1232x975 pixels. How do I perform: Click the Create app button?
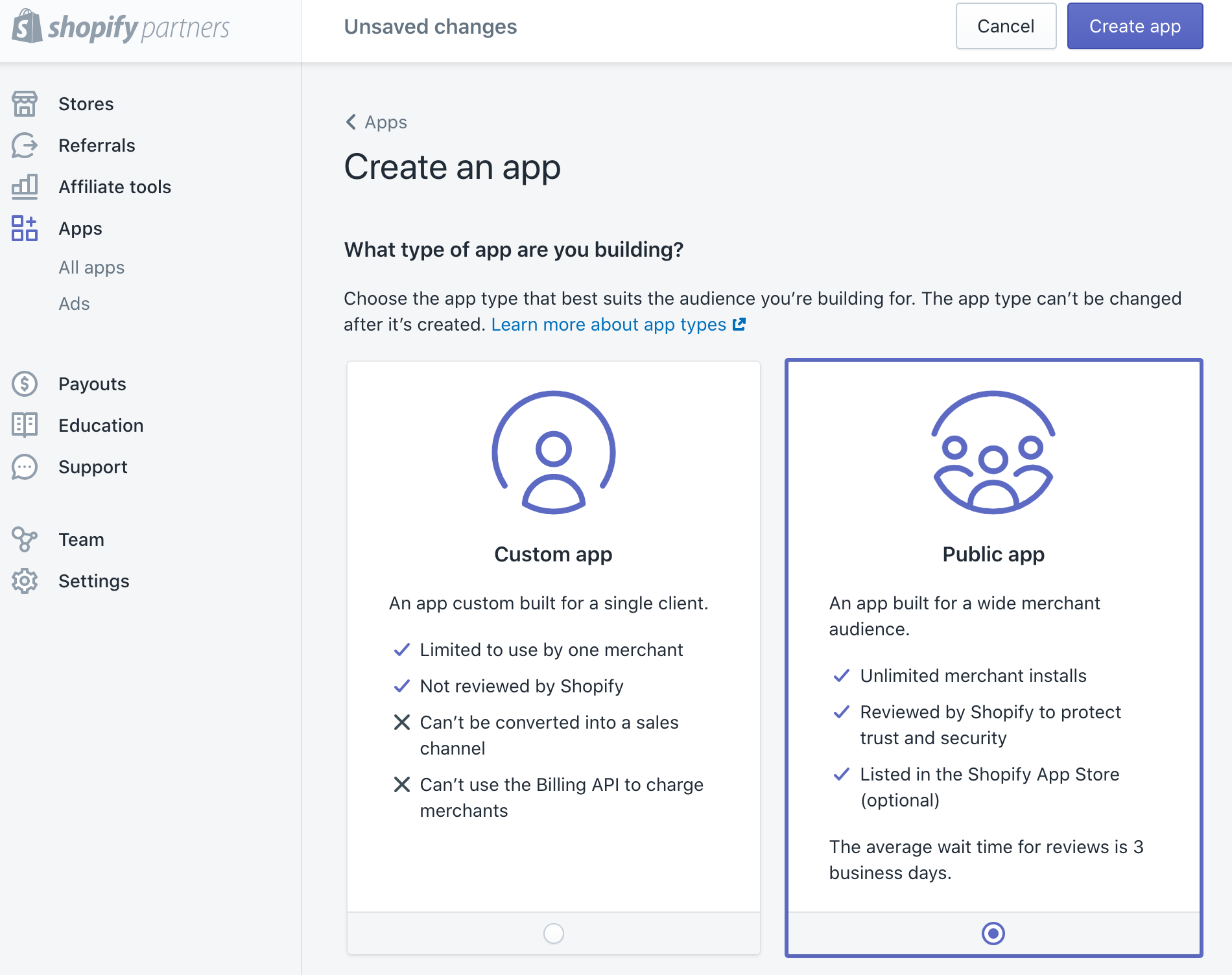pyautogui.click(x=1135, y=26)
